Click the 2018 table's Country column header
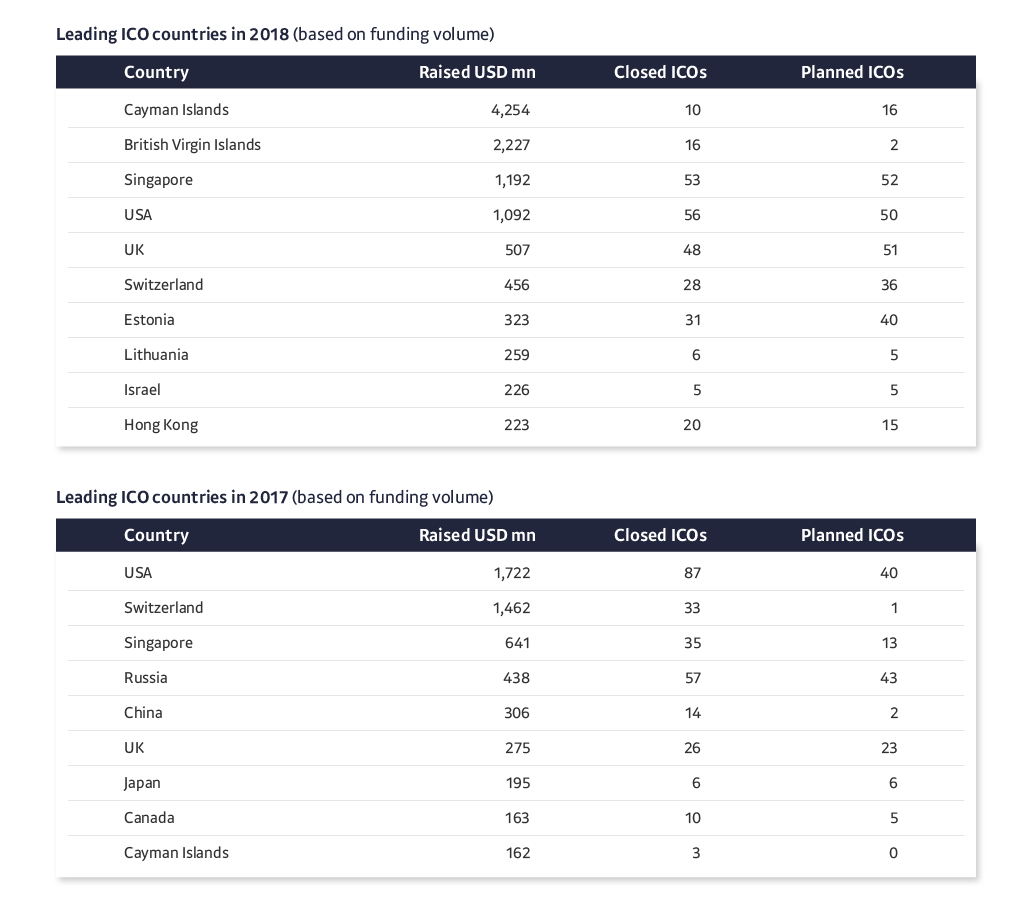Screen dimensions: 1024x916 point(156,72)
